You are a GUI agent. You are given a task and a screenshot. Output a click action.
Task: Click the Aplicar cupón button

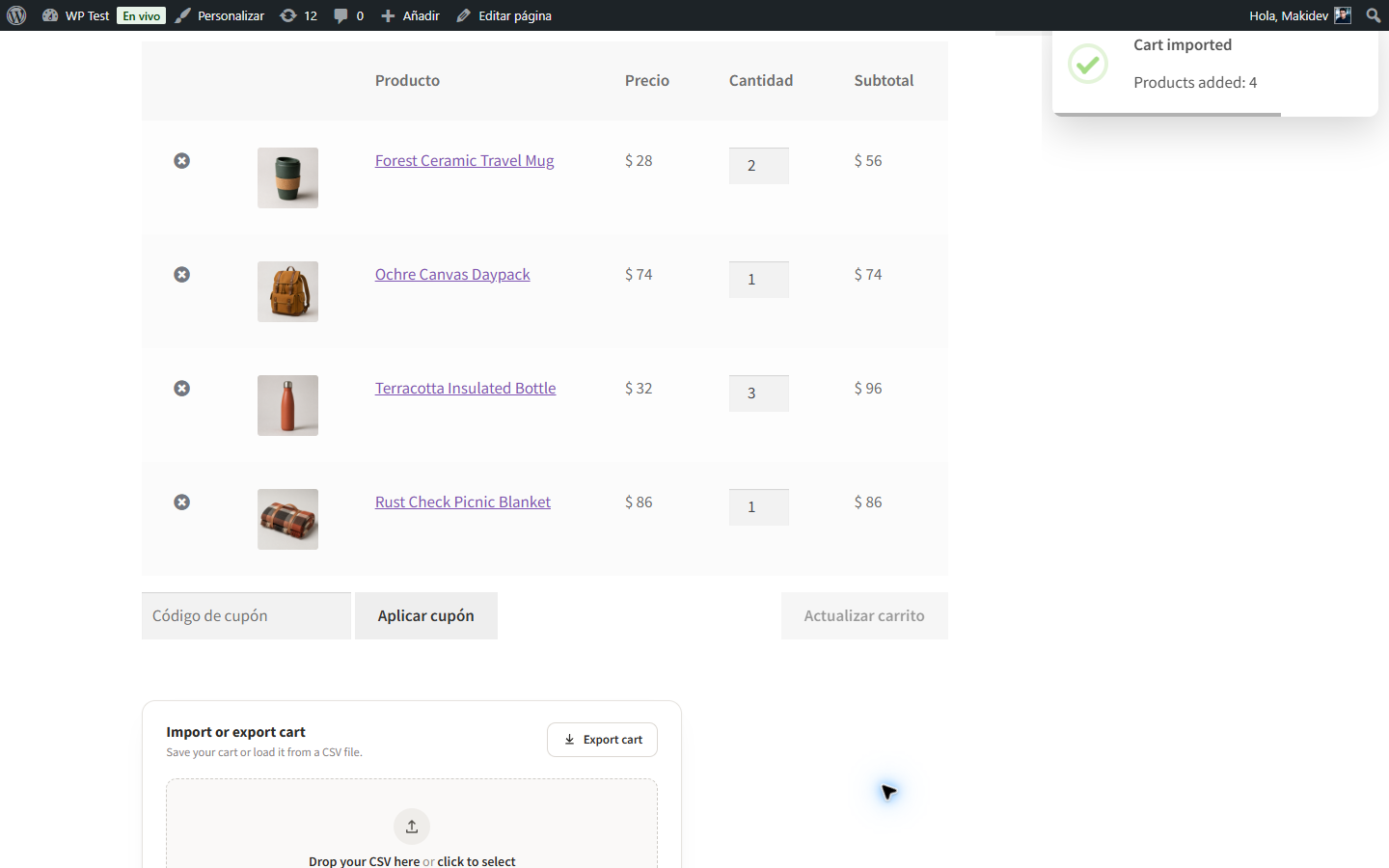click(426, 615)
